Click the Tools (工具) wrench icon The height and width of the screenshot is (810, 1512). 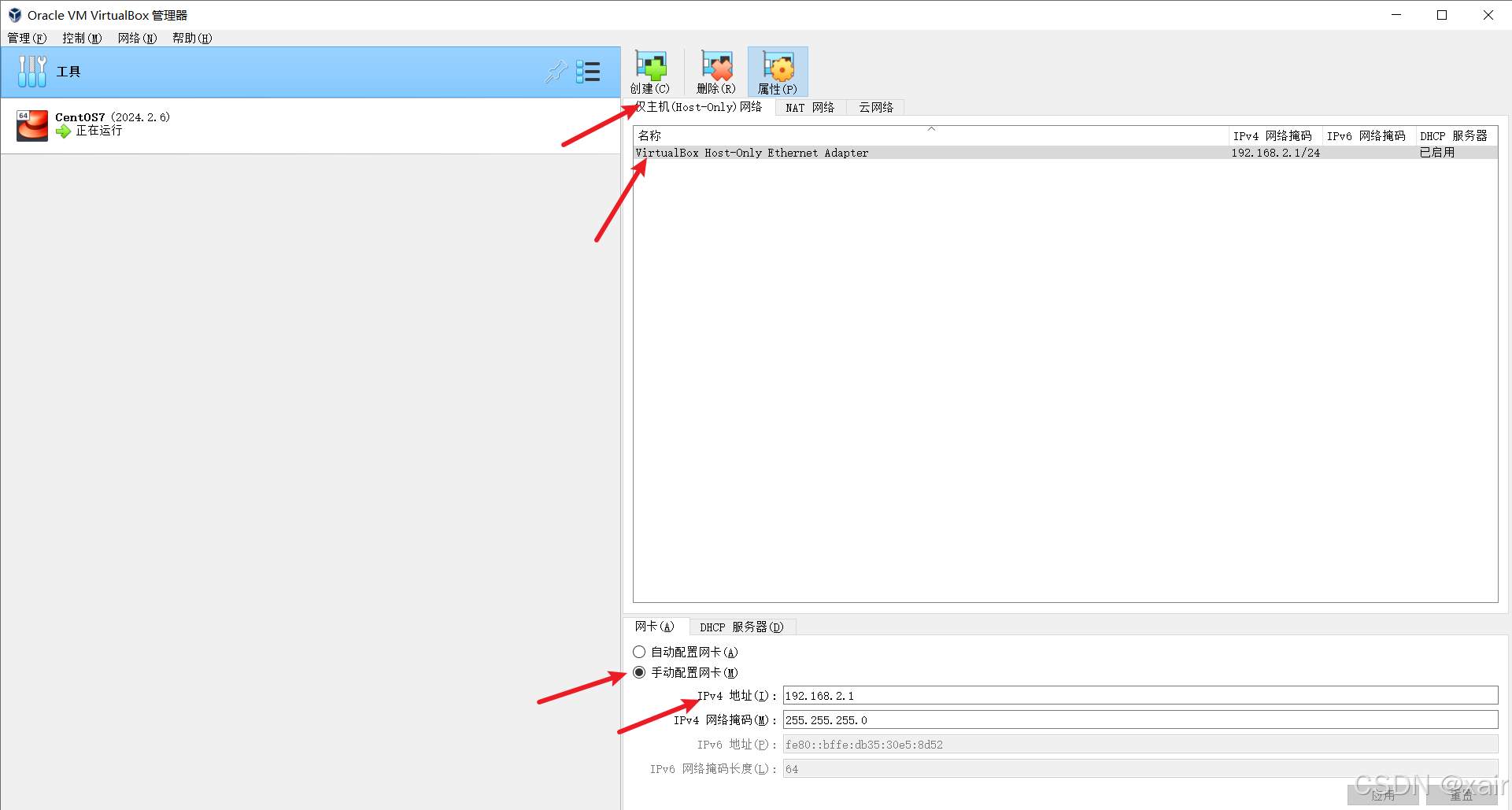coord(32,72)
